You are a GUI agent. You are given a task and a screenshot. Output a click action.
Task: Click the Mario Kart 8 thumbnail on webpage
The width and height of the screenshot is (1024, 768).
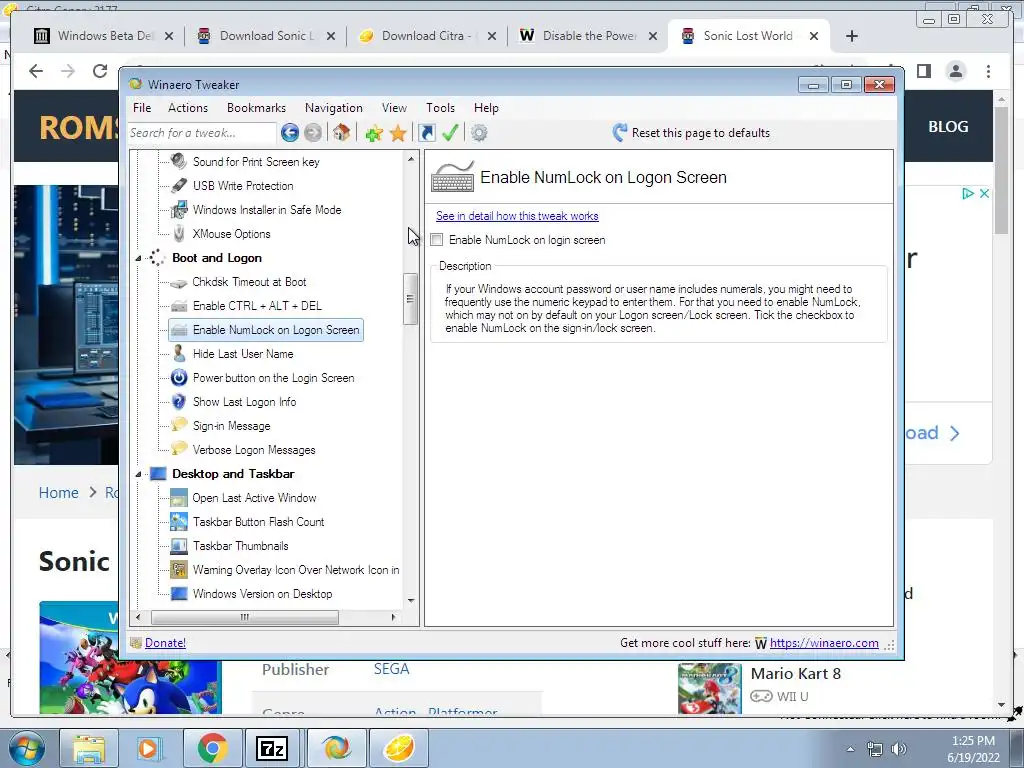[709, 689]
